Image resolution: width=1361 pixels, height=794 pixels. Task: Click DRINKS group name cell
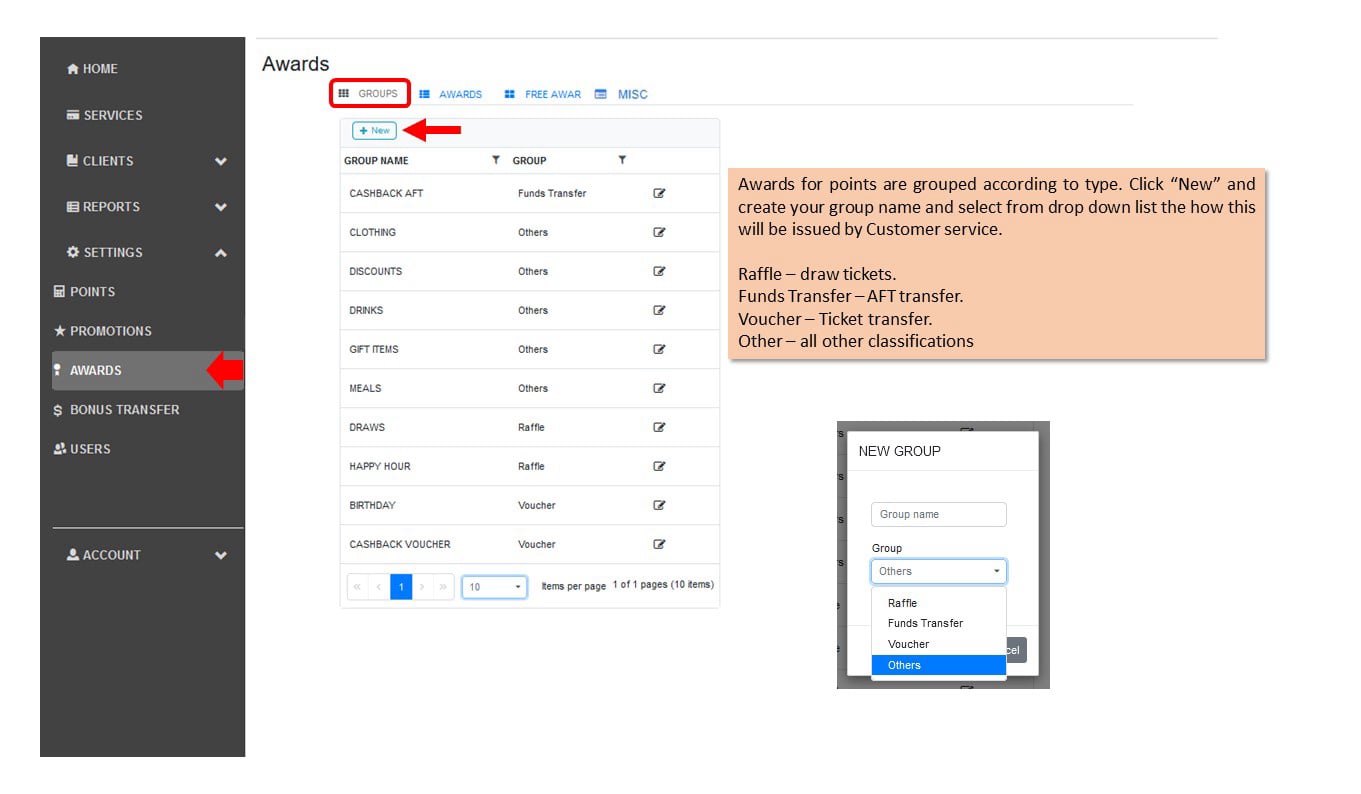tap(366, 310)
